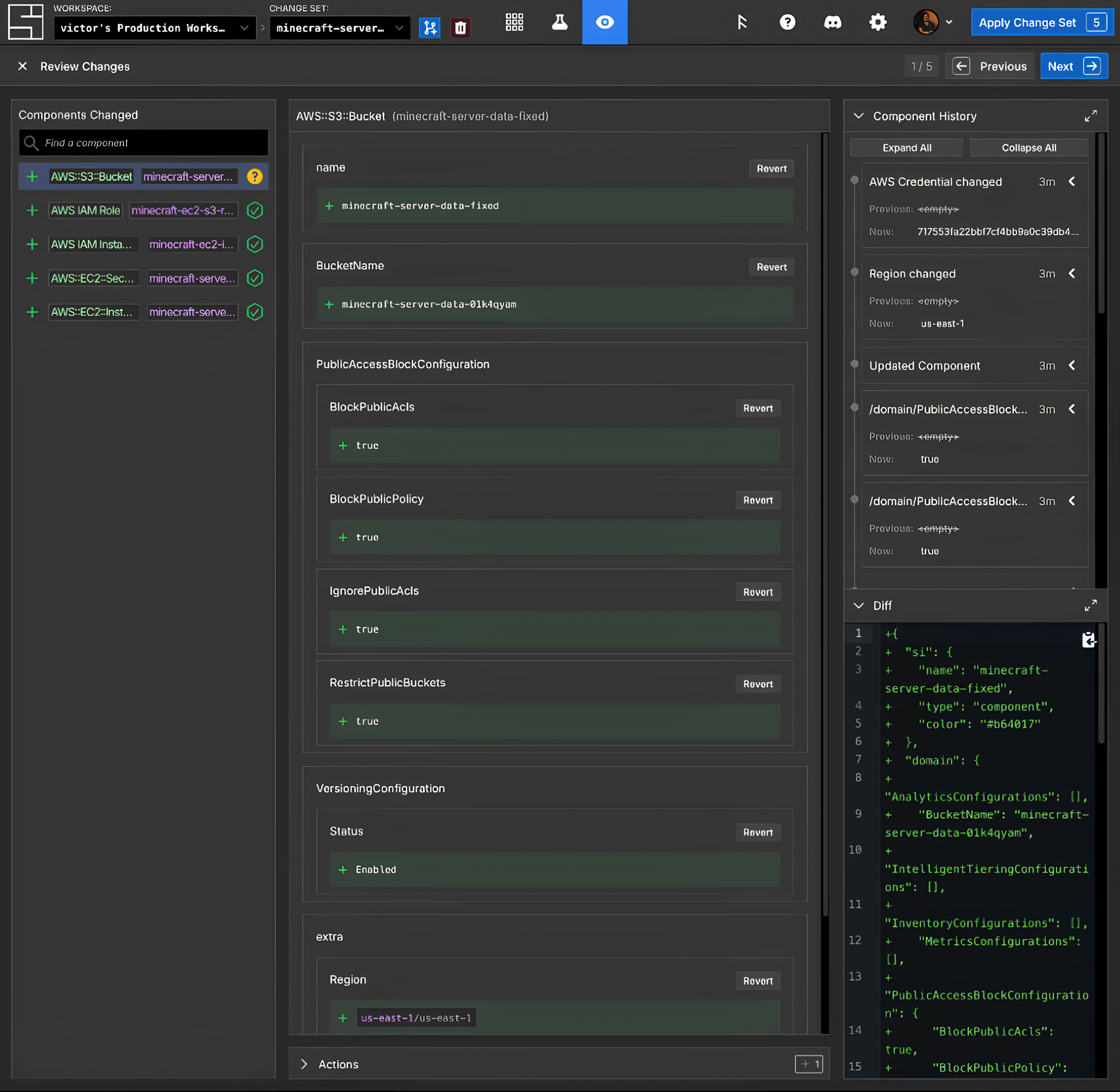
Task: Click the Actions plus 1 count badge
Action: click(x=809, y=1065)
